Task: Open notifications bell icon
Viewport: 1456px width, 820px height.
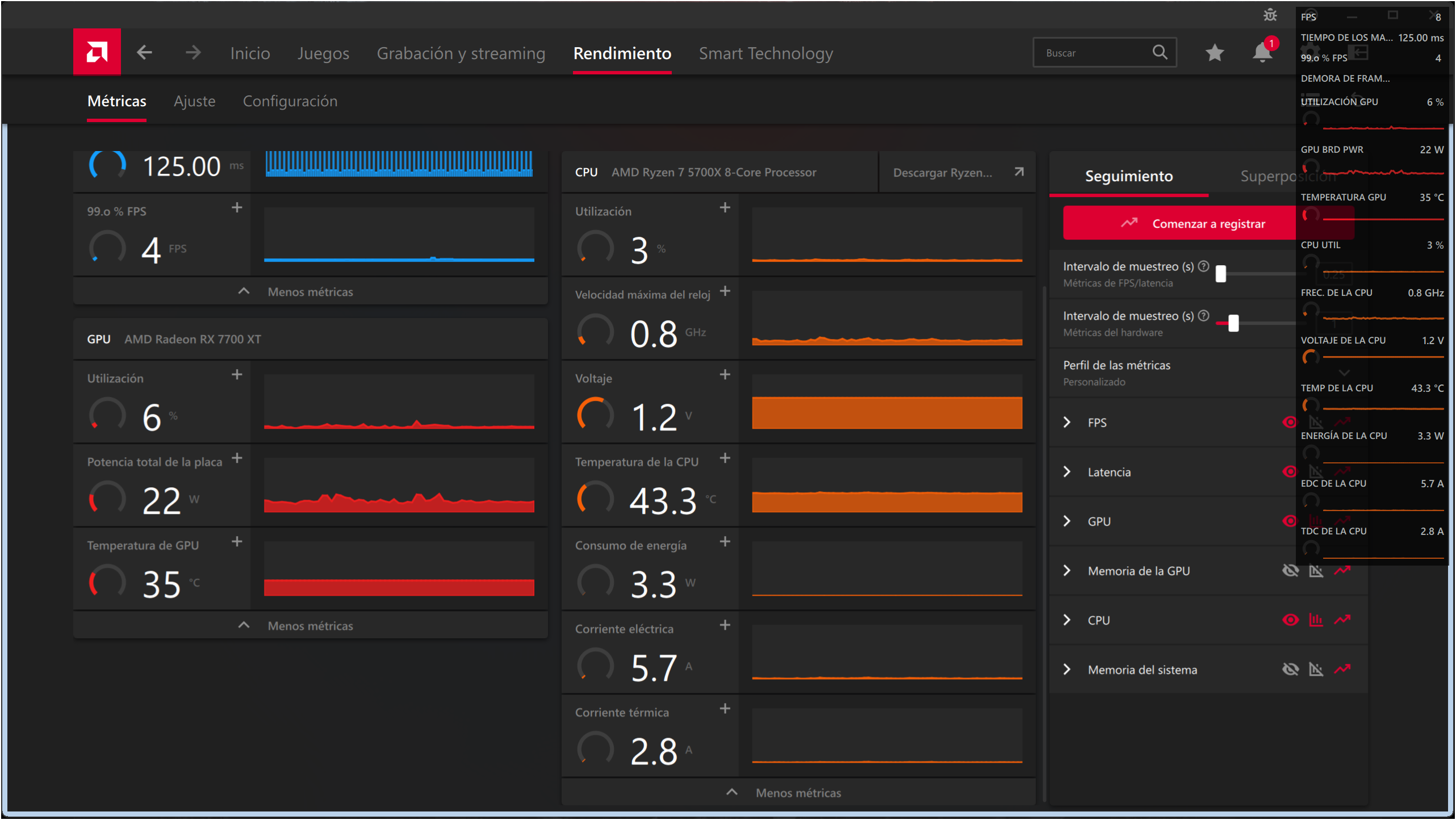Action: coord(1262,53)
